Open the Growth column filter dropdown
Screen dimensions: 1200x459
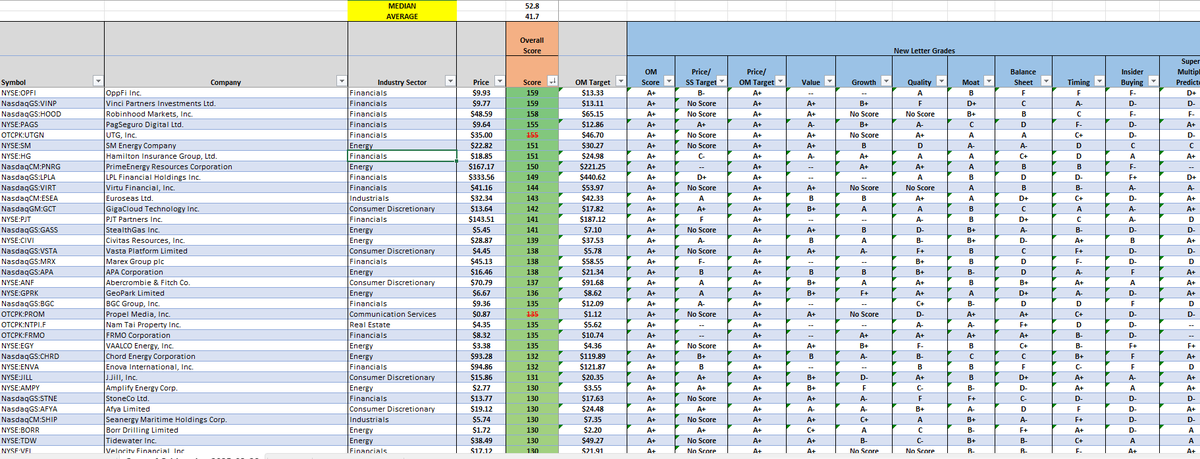point(884,82)
